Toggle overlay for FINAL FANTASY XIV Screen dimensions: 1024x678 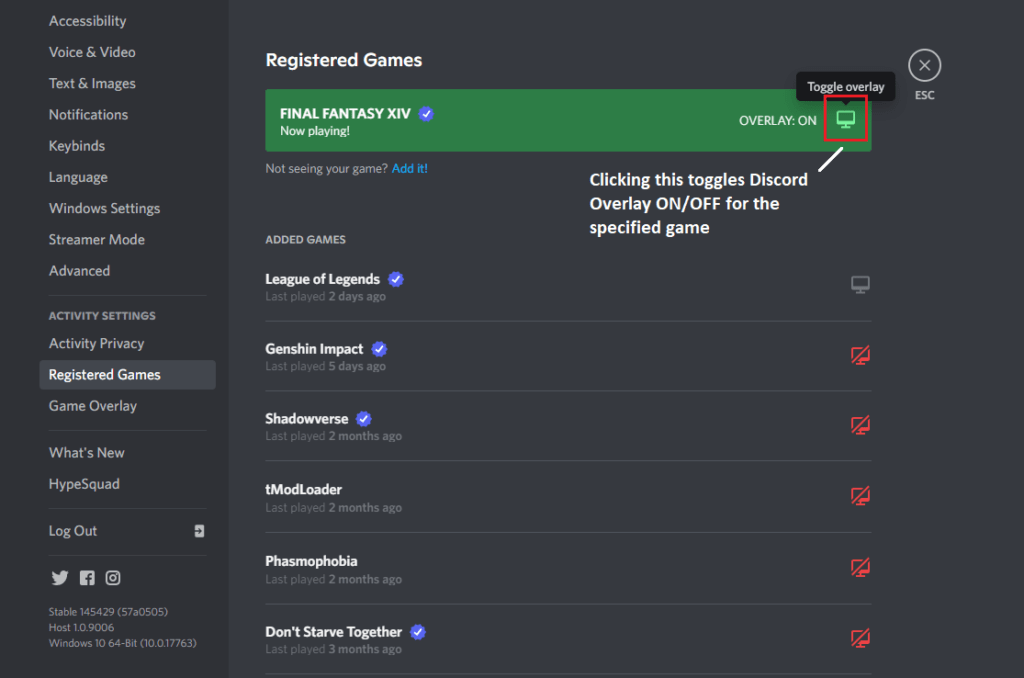tap(846, 119)
